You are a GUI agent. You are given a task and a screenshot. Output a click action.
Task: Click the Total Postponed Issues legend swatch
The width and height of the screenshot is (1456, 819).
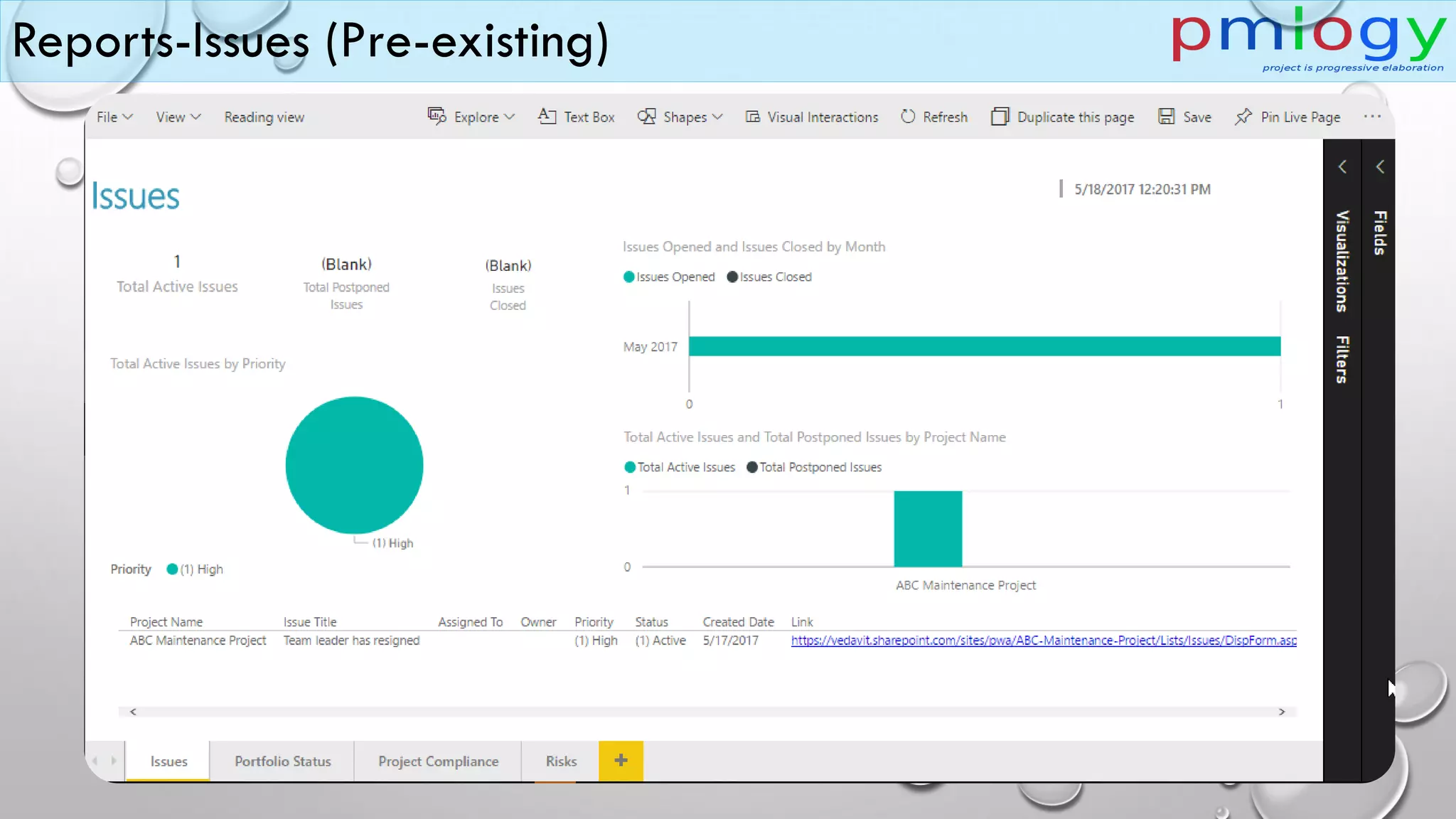click(751, 467)
